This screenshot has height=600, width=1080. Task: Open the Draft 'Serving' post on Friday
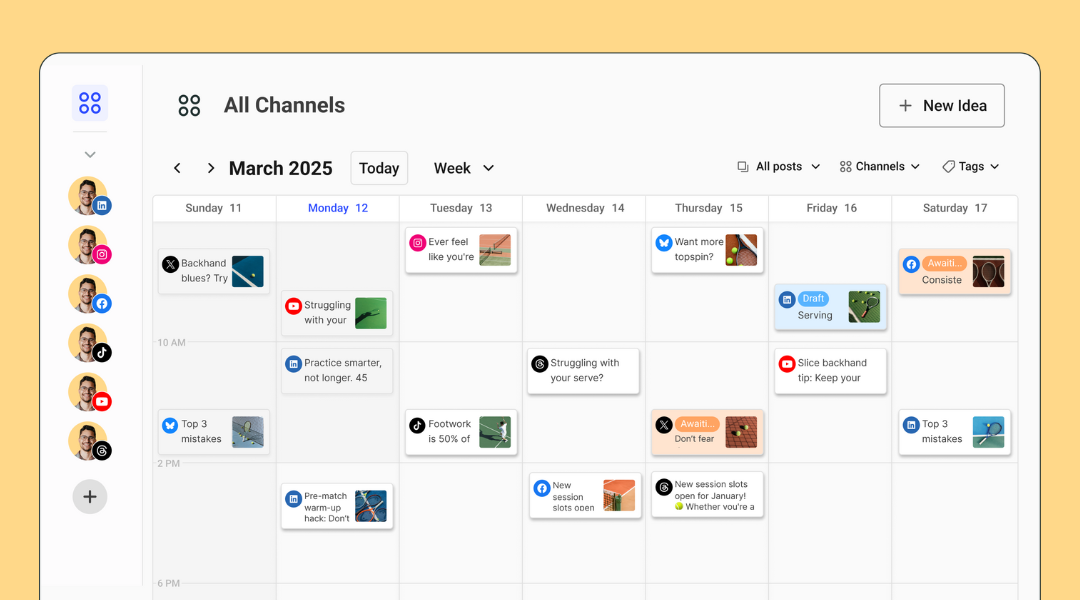pos(830,307)
